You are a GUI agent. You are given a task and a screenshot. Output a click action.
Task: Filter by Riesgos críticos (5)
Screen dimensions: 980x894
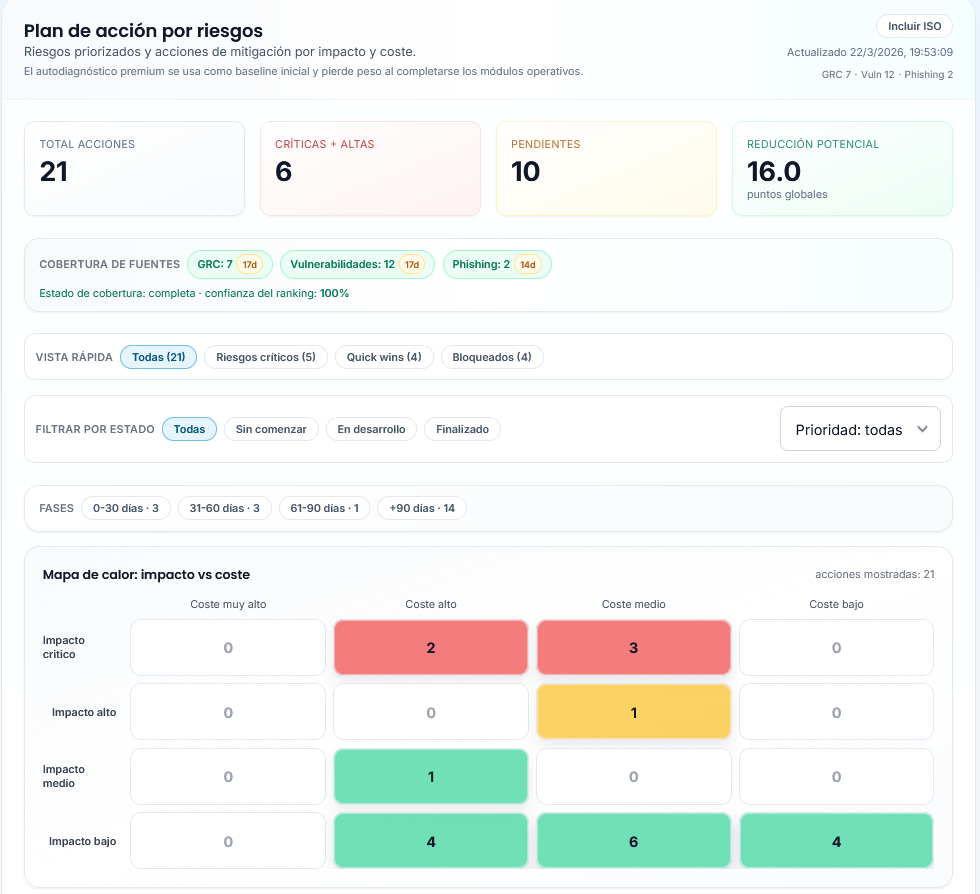pyautogui.click(x=266, y=357)
